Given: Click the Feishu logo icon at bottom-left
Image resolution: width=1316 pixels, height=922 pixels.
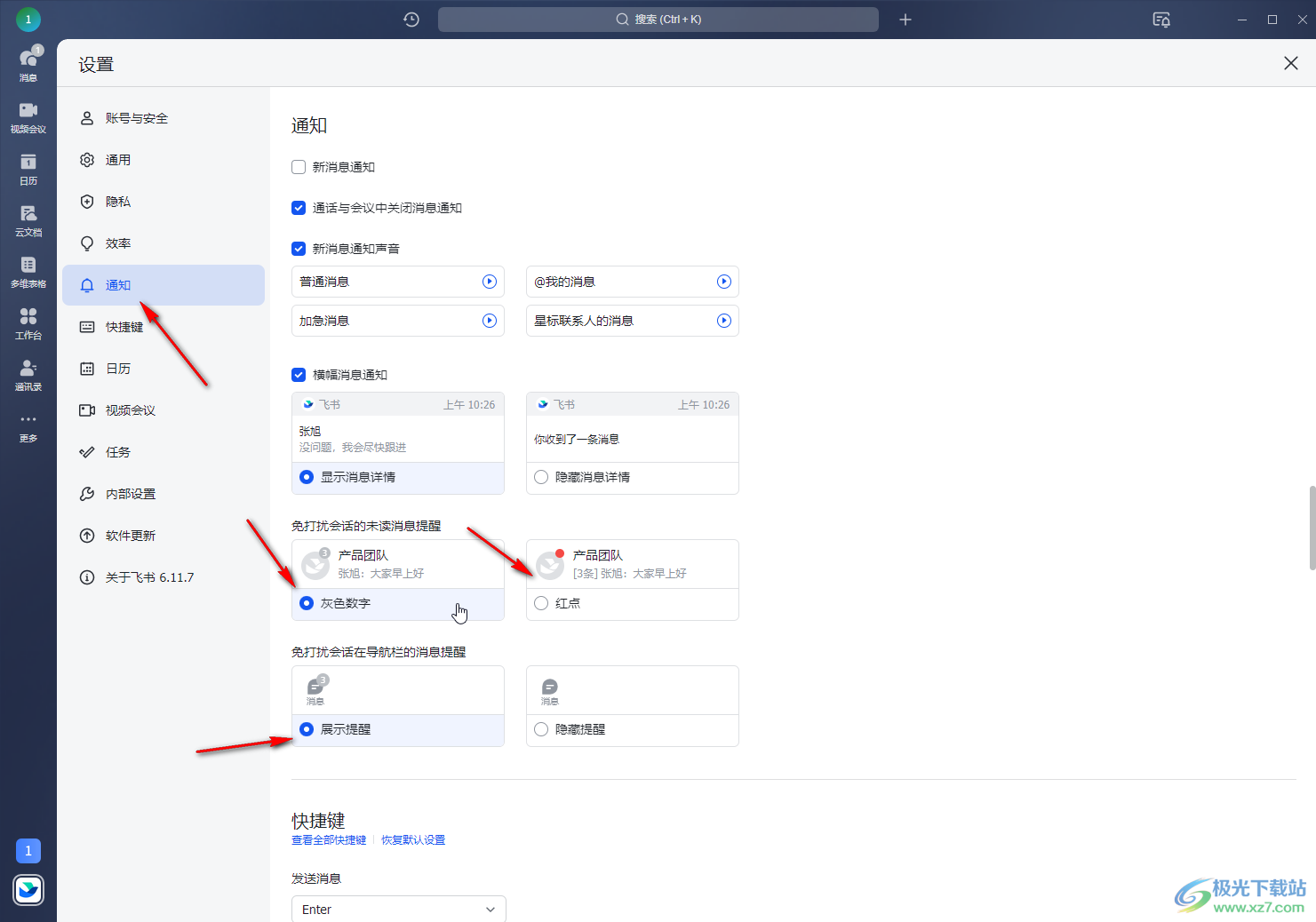Looking at the screenshot, I should (28, 889).
